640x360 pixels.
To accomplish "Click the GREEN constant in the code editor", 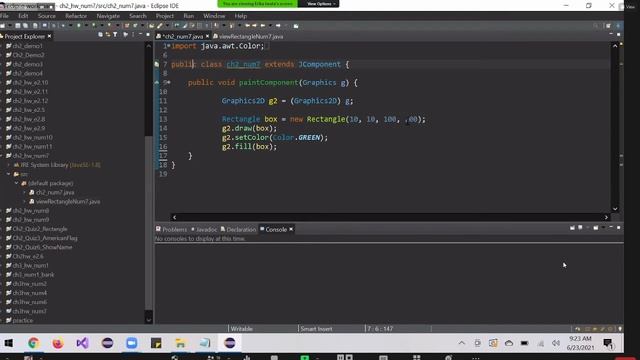I will [x=309, y=138].
